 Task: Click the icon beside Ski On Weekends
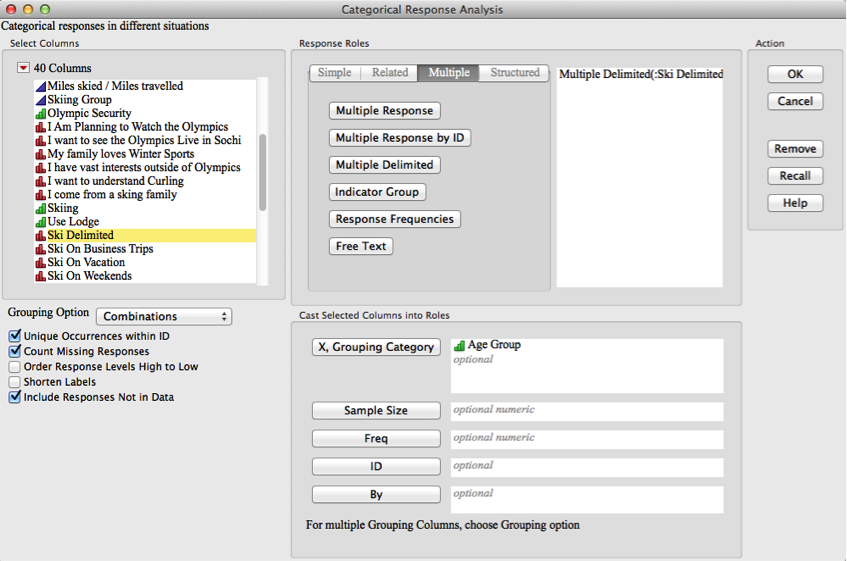(41, 276)
